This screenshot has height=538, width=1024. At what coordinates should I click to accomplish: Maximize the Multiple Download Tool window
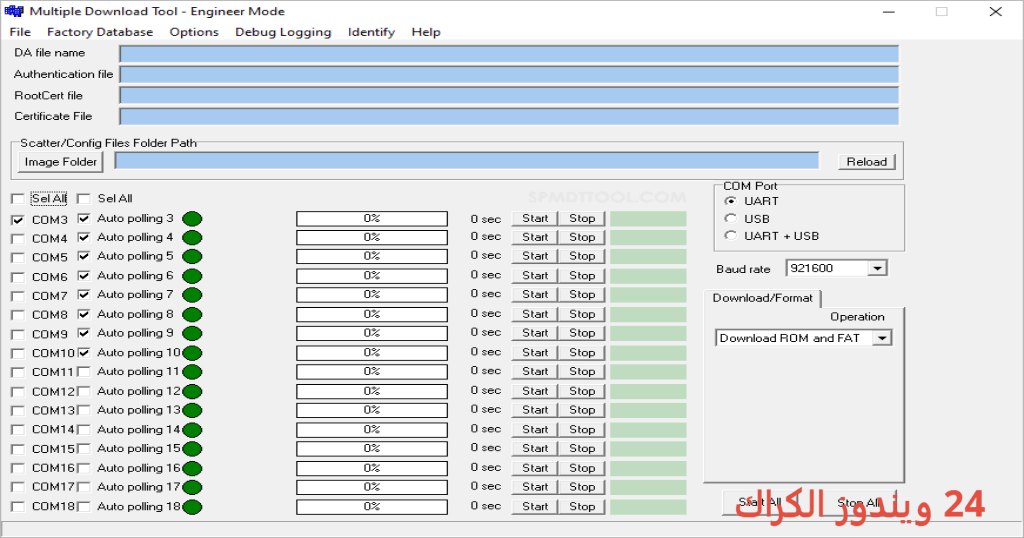click(941, 11)
